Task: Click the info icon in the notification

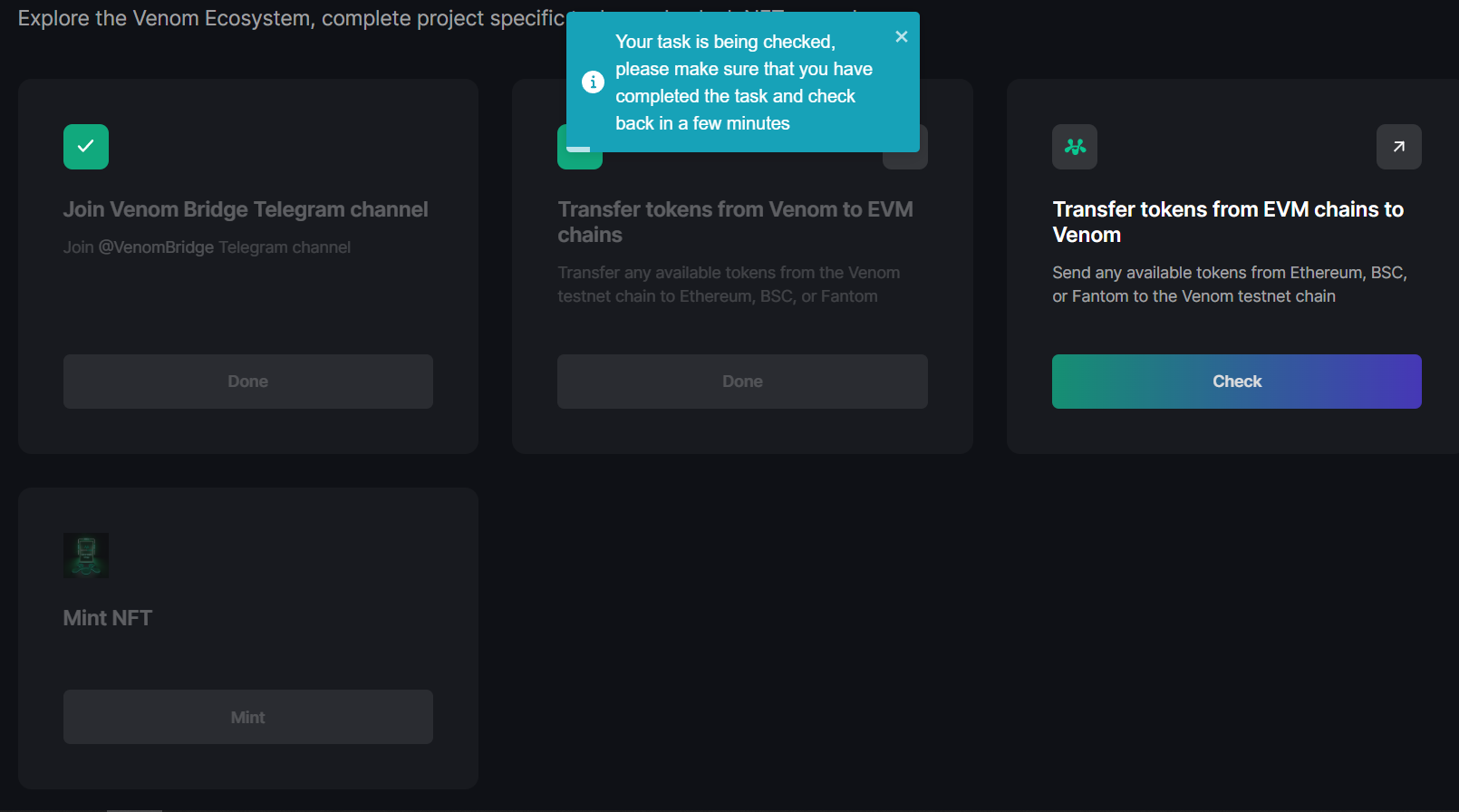Action: pos(593,82)
